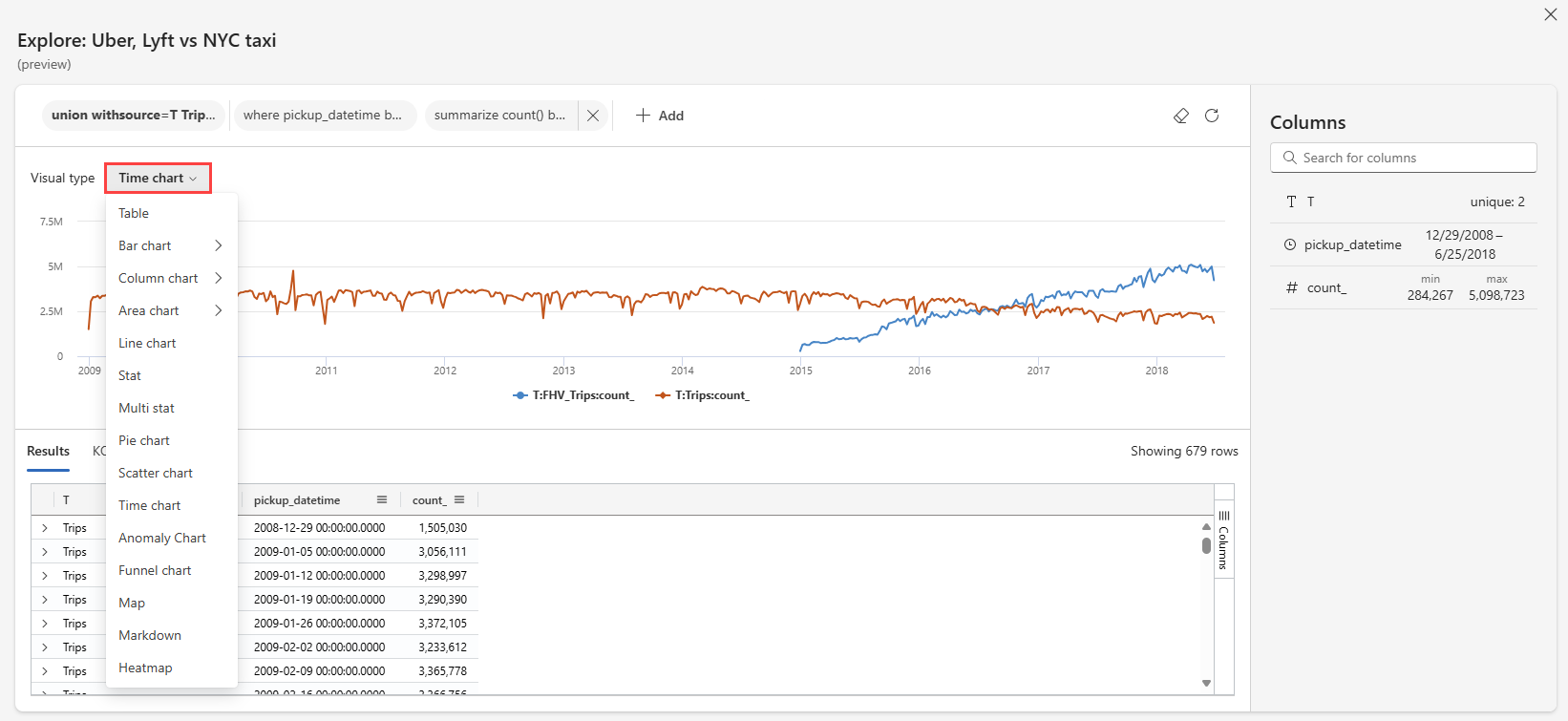Expand the first Trips result row
The height and width of the screenshot is (721, 1568).
pos(45,528)
